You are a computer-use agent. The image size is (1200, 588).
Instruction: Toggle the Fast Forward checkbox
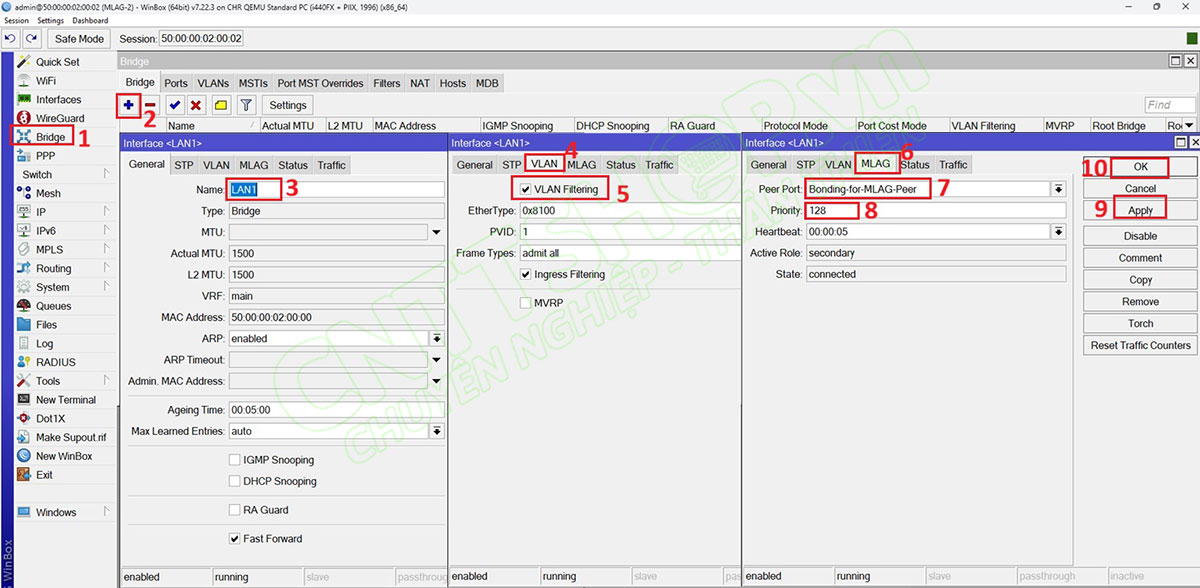(234, 539)
